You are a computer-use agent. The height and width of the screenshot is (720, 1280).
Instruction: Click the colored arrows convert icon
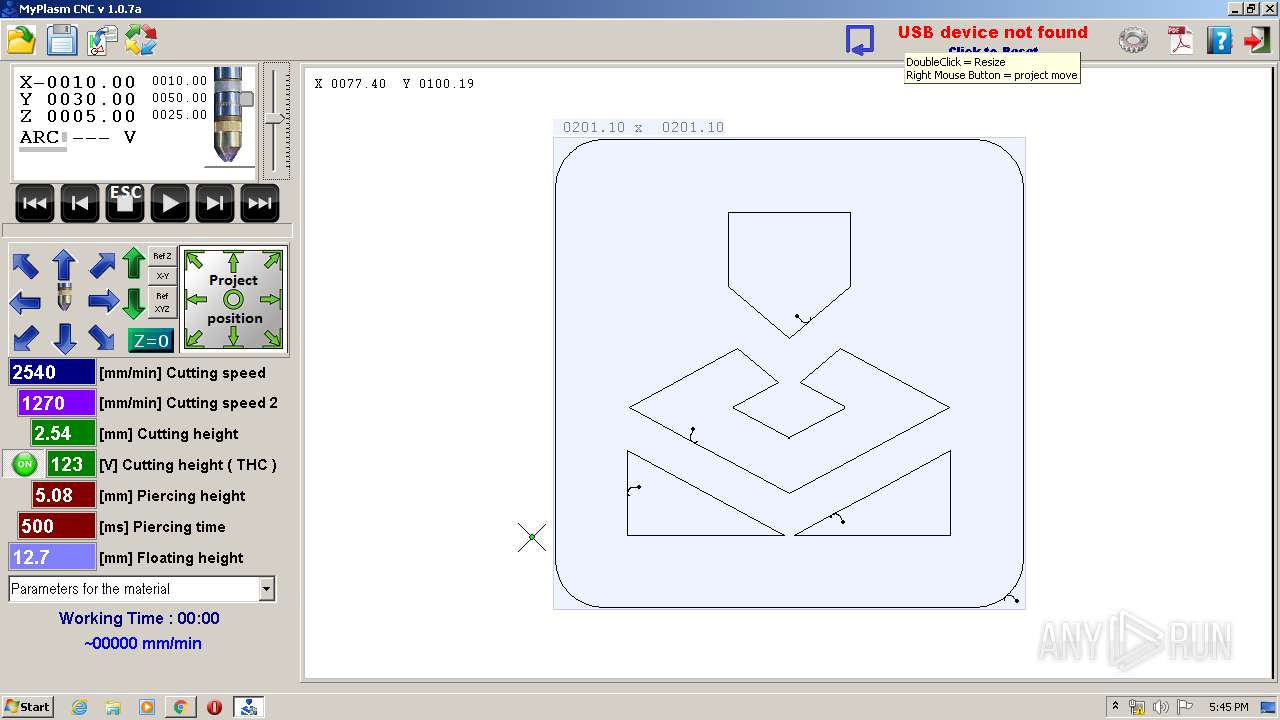tap(141, 40)
